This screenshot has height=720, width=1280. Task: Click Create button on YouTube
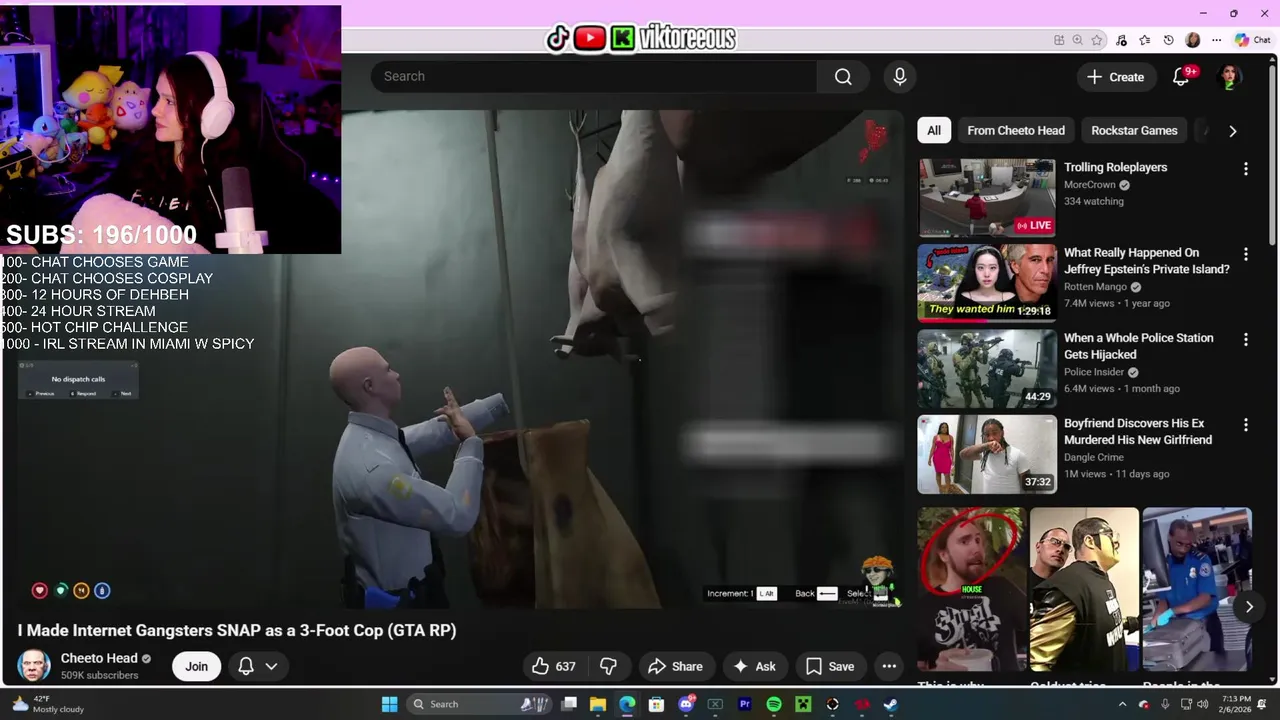tap(1115, 77)
